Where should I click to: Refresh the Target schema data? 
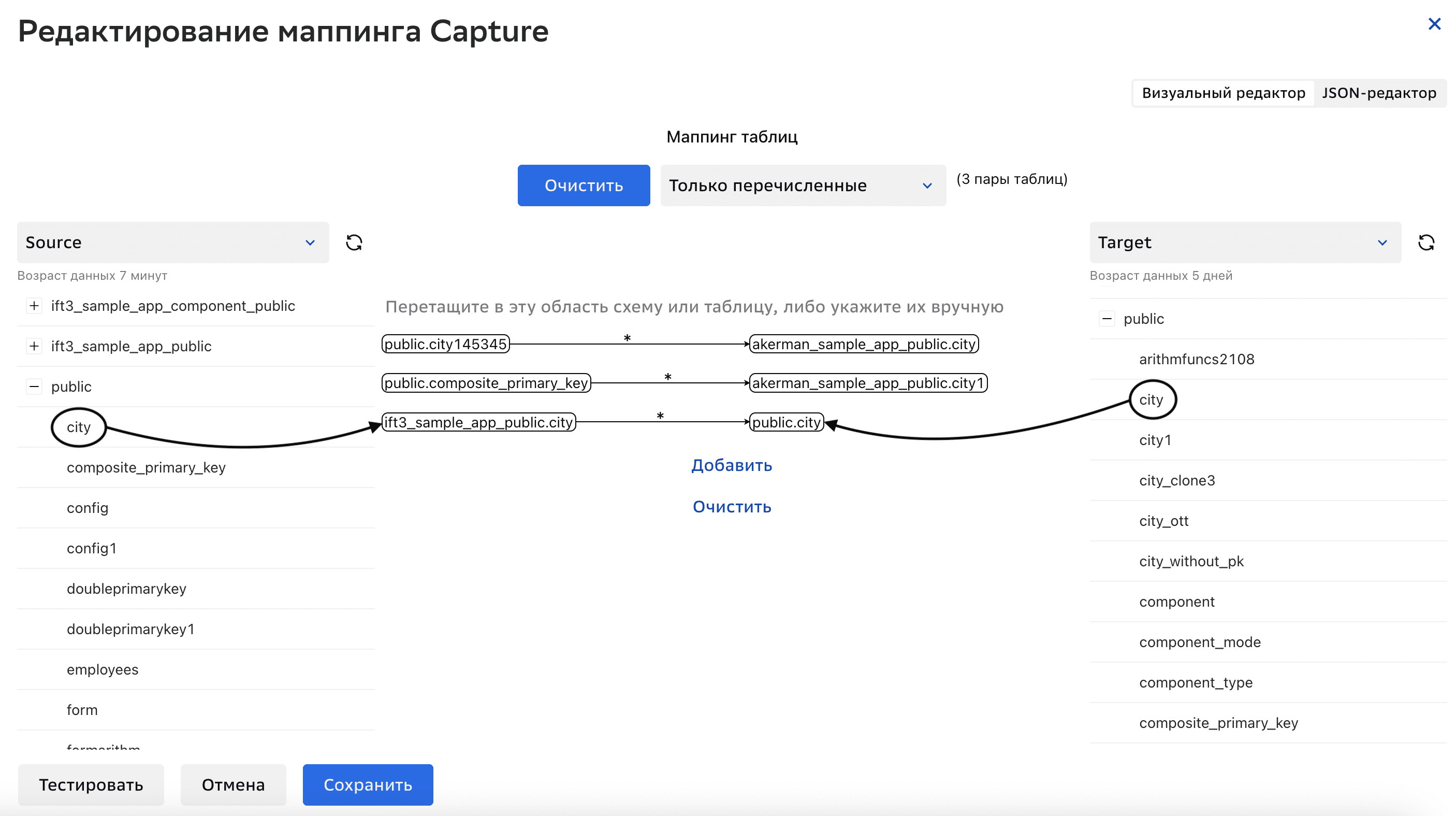pos(1425,242)
